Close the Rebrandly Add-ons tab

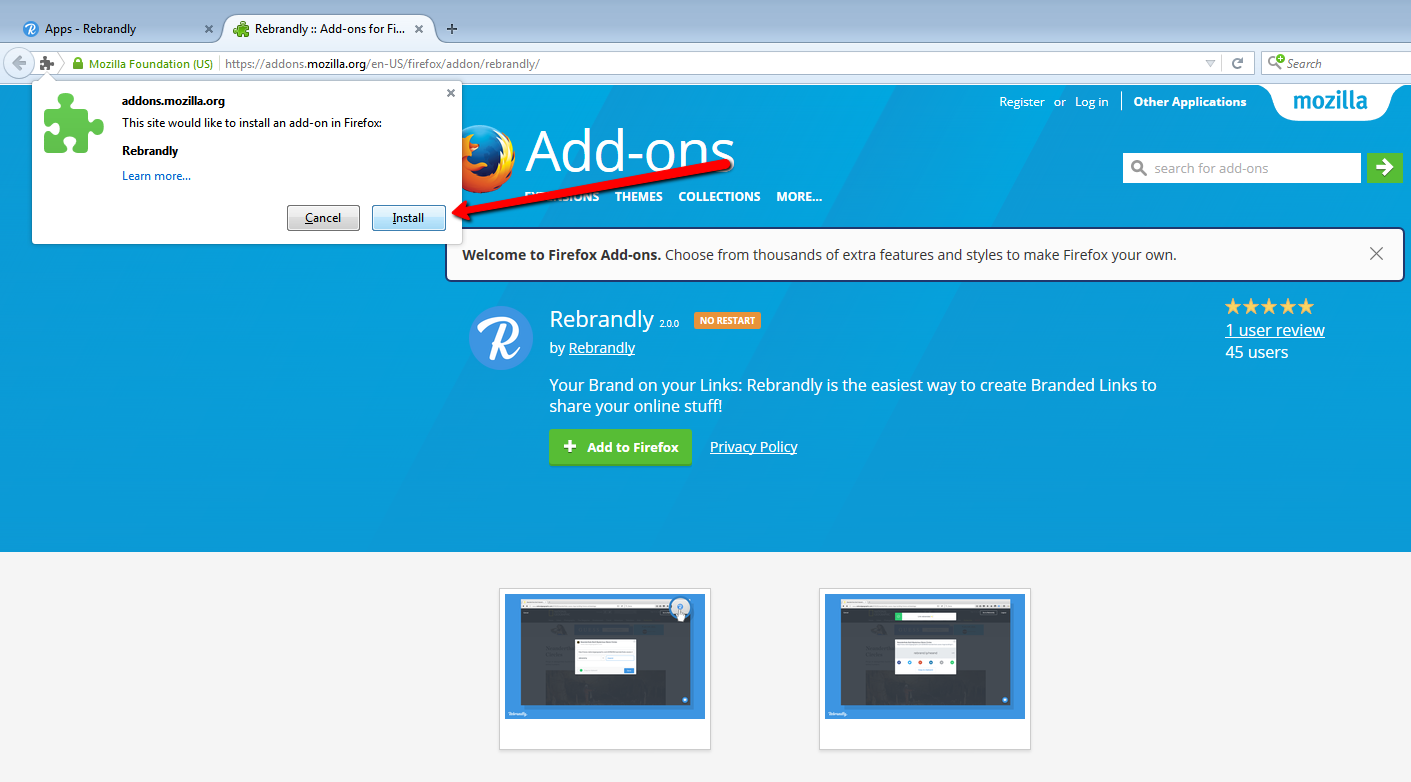(x=418, y=29)
